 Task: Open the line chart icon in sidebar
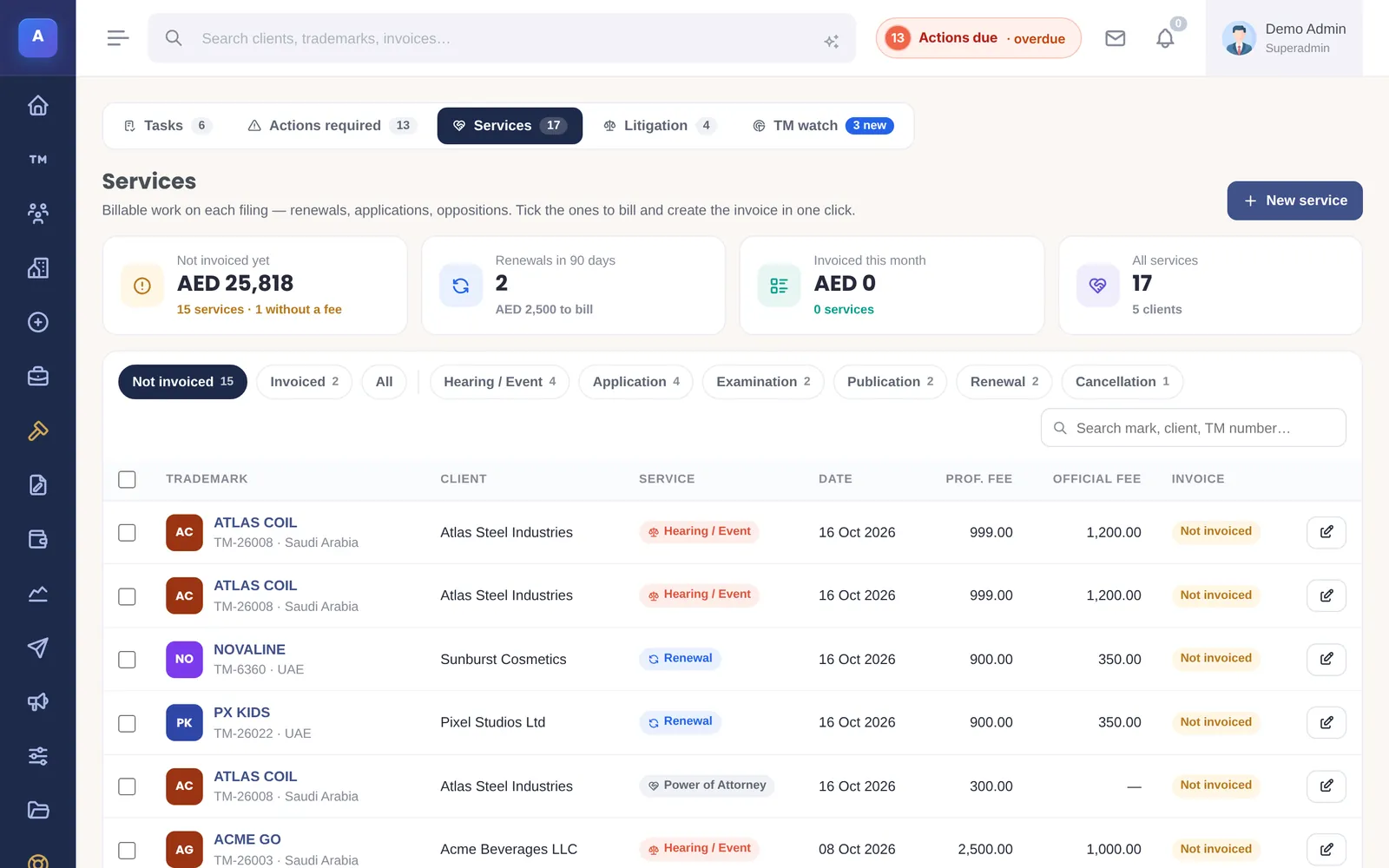37,594
